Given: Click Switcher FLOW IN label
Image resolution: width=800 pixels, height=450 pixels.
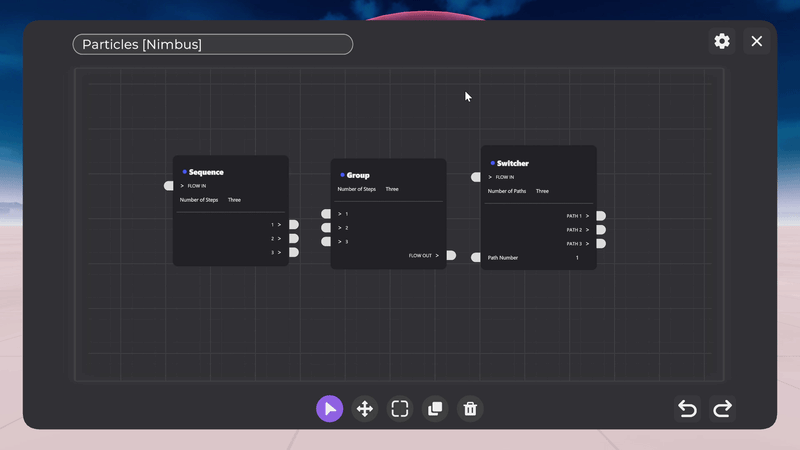Looking at the screenshot, I should [505, 178].
